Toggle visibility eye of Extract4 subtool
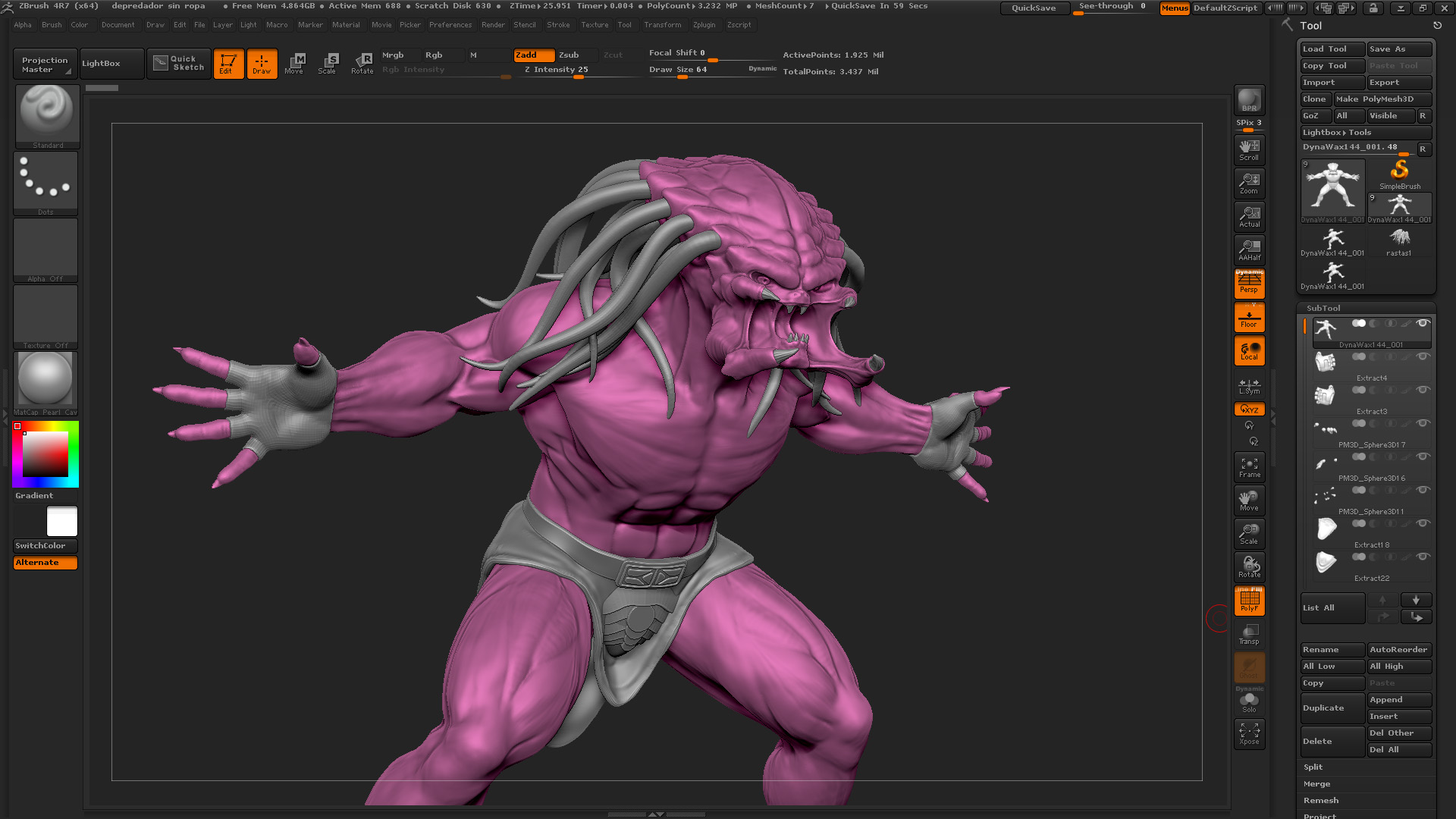The height and width of the screenshot is (819, 1456). [1423, 357]
